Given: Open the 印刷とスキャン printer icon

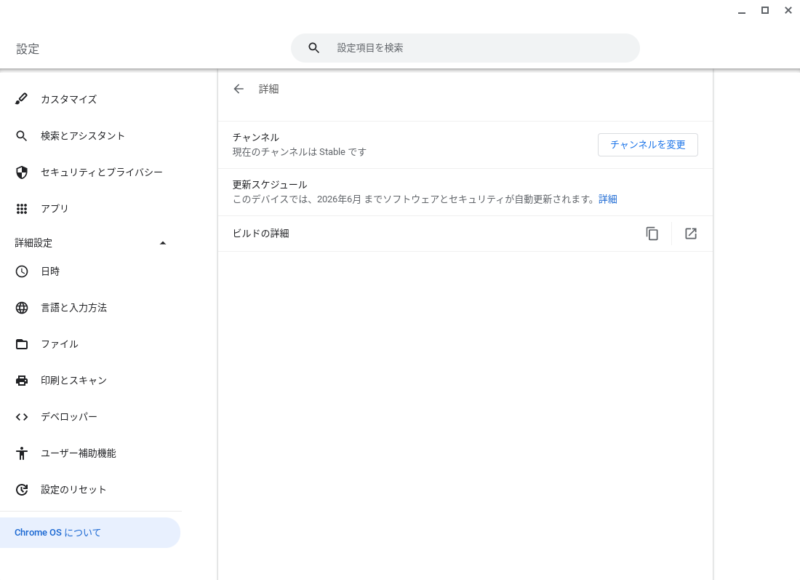Looking at the screenshot, I should click(x=21, y=381).
